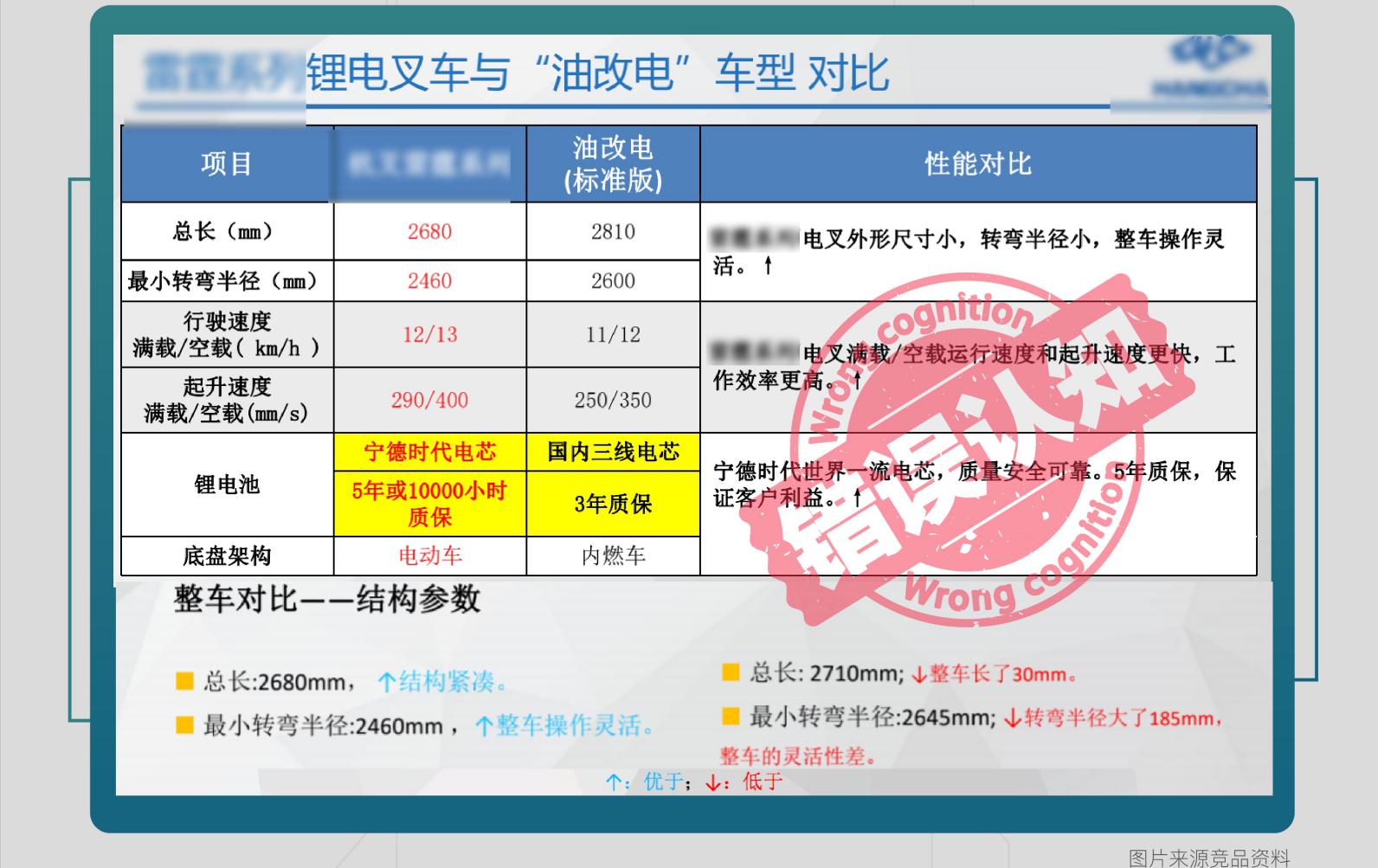Click the red '2680' table cell

[430, 231]
